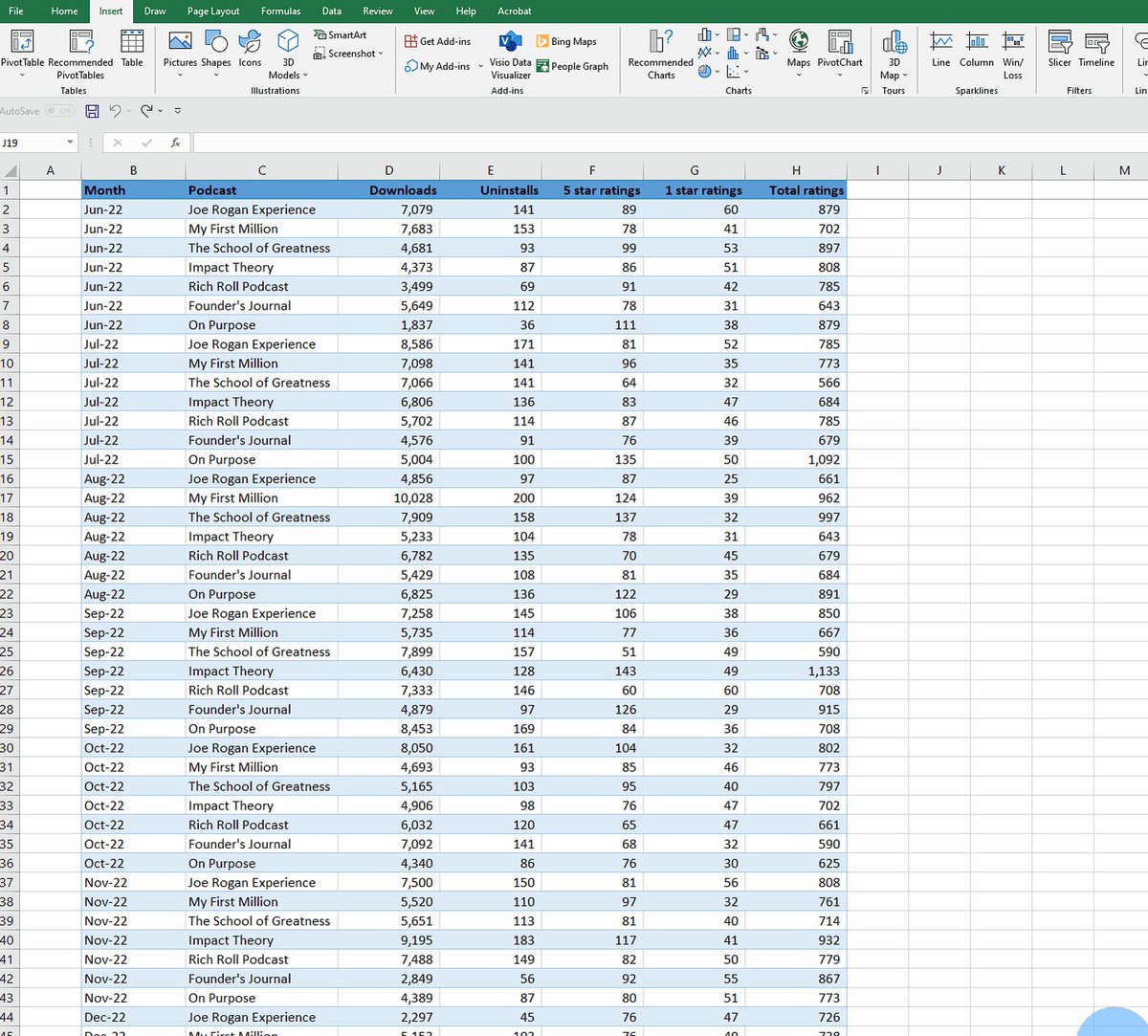
Task: Click the formula bar input
Action: [670, 143]
